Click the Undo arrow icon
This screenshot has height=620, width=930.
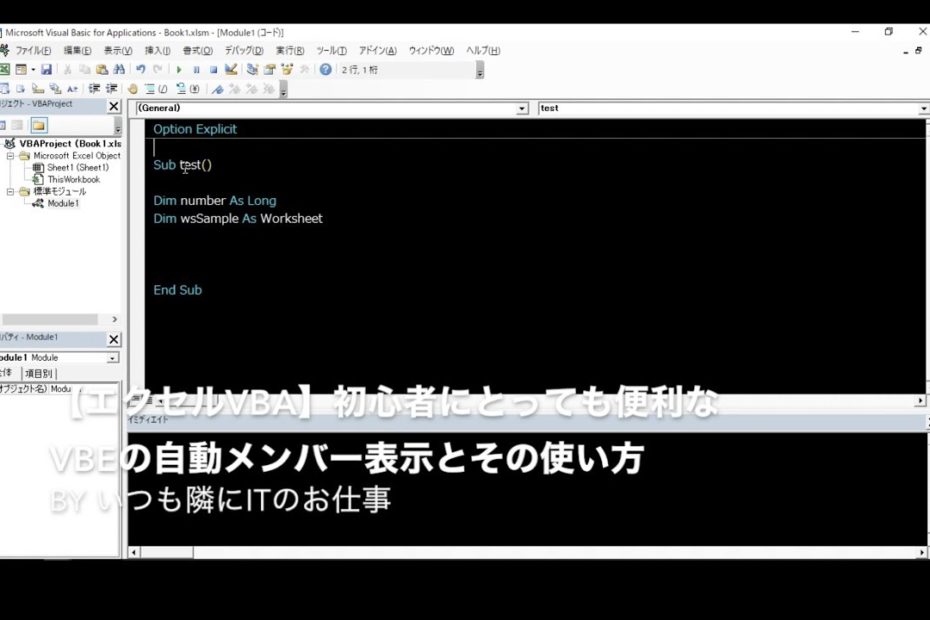[x=140, y=70]
